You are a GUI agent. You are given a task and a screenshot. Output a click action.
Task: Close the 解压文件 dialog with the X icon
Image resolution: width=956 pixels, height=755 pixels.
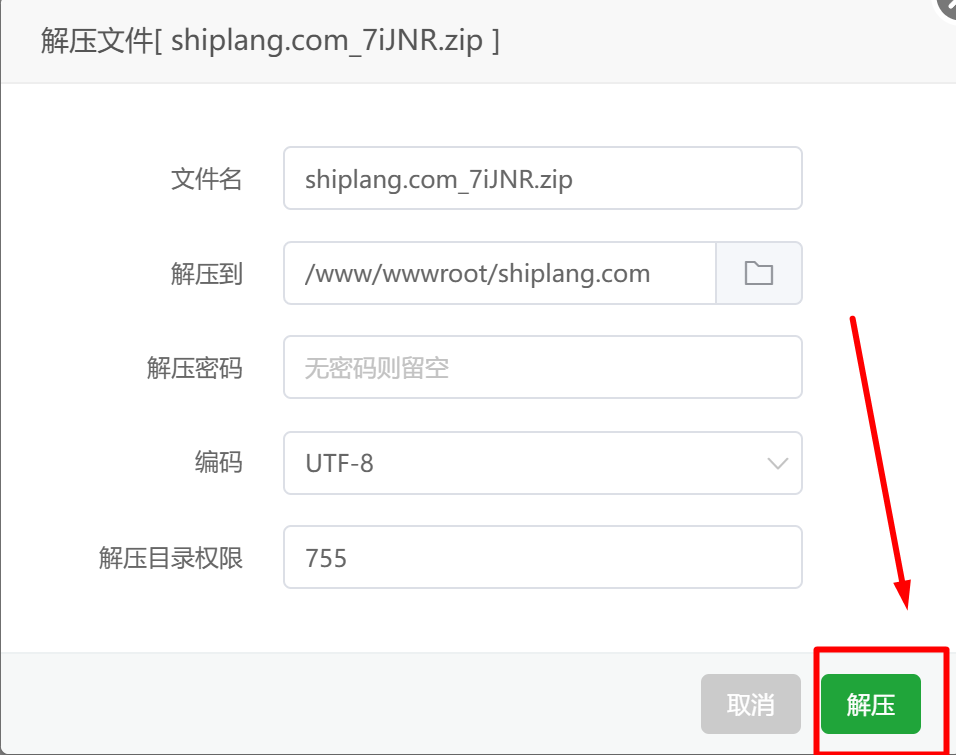[x=949, y=6]
